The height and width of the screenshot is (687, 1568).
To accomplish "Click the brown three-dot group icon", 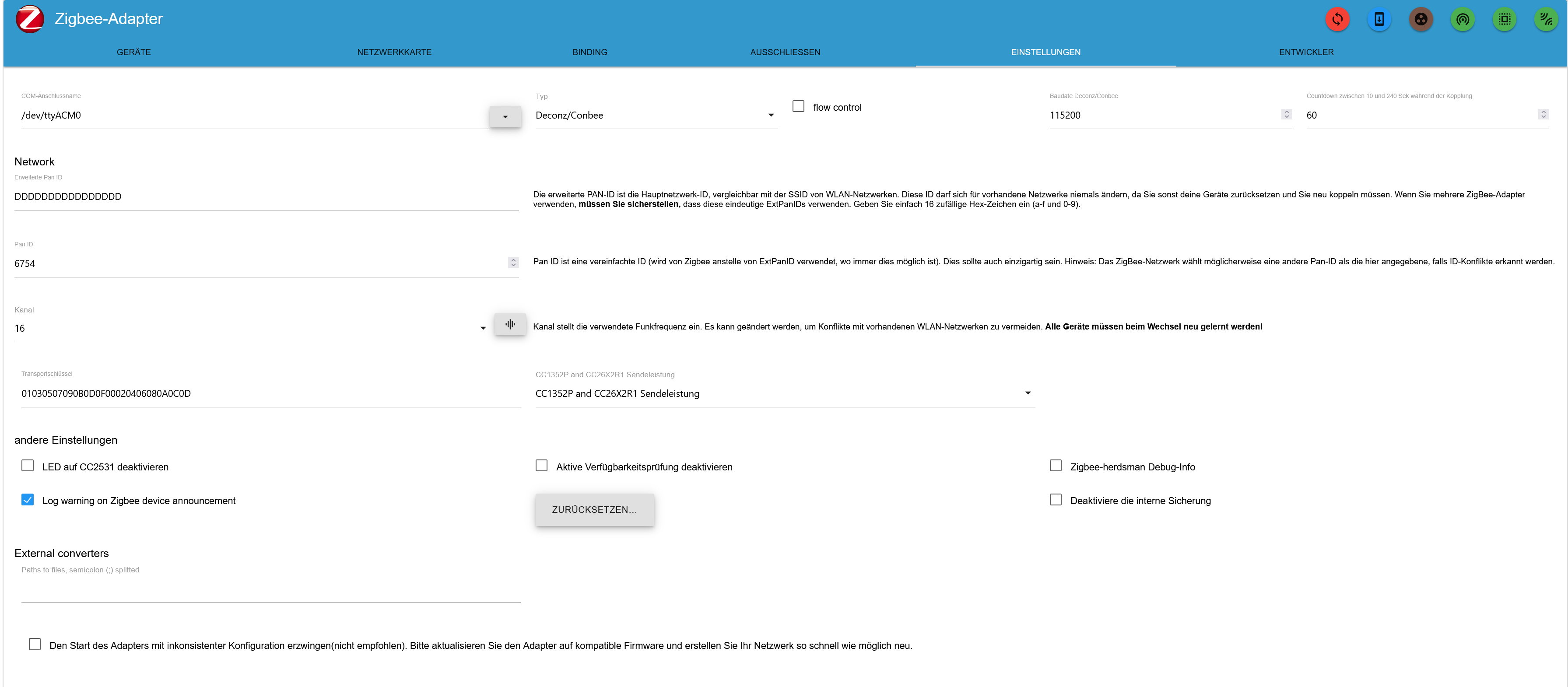I will tap(1421, 19).
